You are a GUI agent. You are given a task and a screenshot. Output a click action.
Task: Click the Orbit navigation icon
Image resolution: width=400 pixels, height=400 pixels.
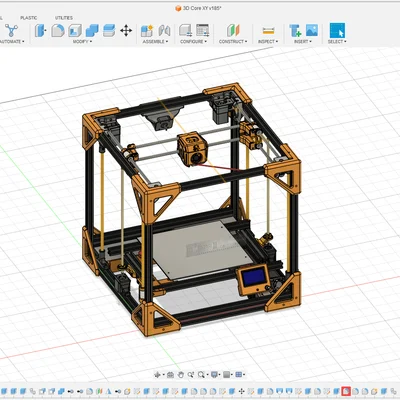click(x=157, y=375)
